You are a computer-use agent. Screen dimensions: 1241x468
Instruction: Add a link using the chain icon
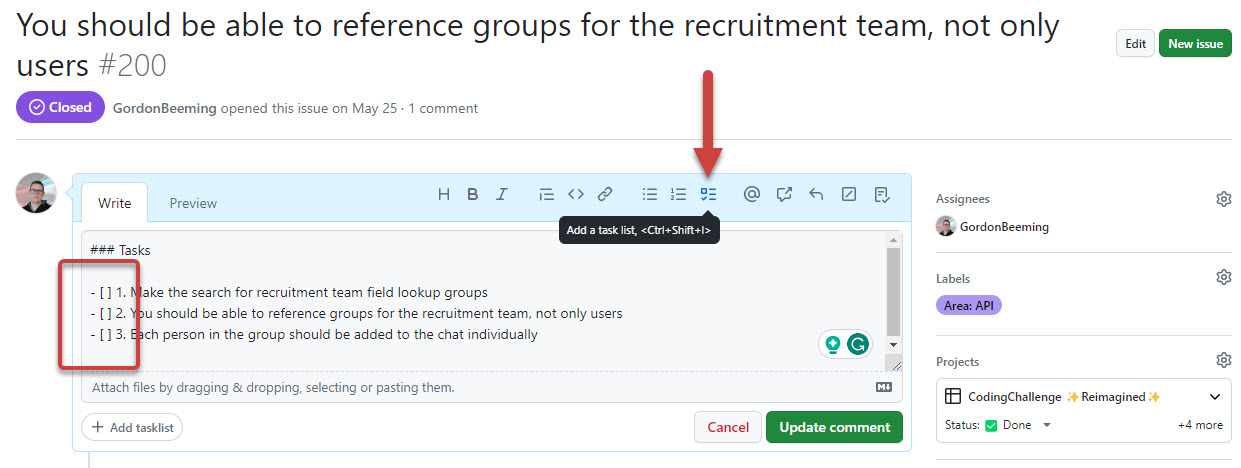[x=605, y=194]
